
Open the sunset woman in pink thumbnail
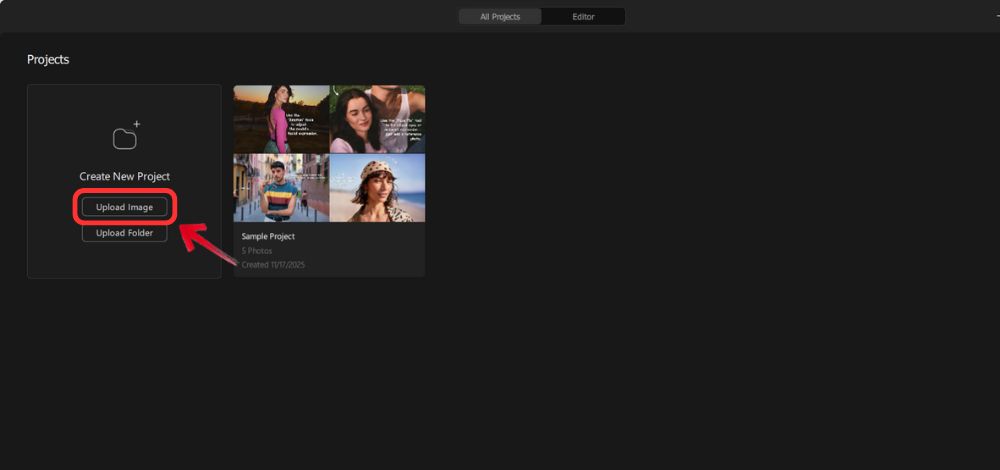click(x=281, y=118)
